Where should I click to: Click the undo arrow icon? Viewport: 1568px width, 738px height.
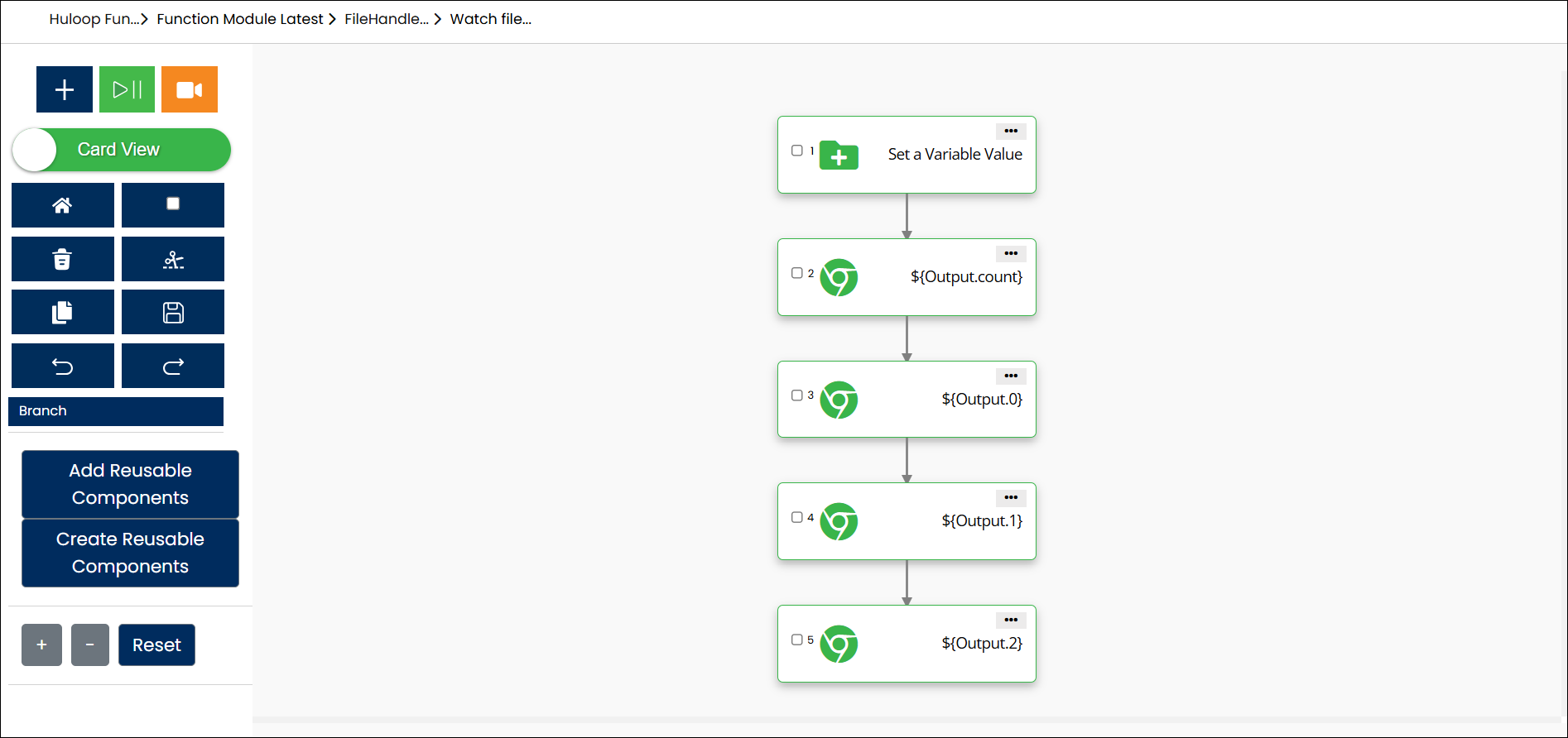tap(63, 367)
